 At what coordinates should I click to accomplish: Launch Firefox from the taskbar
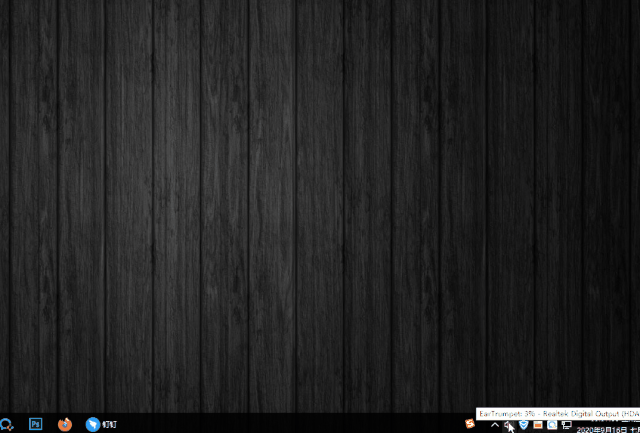(x=65, y=424)
